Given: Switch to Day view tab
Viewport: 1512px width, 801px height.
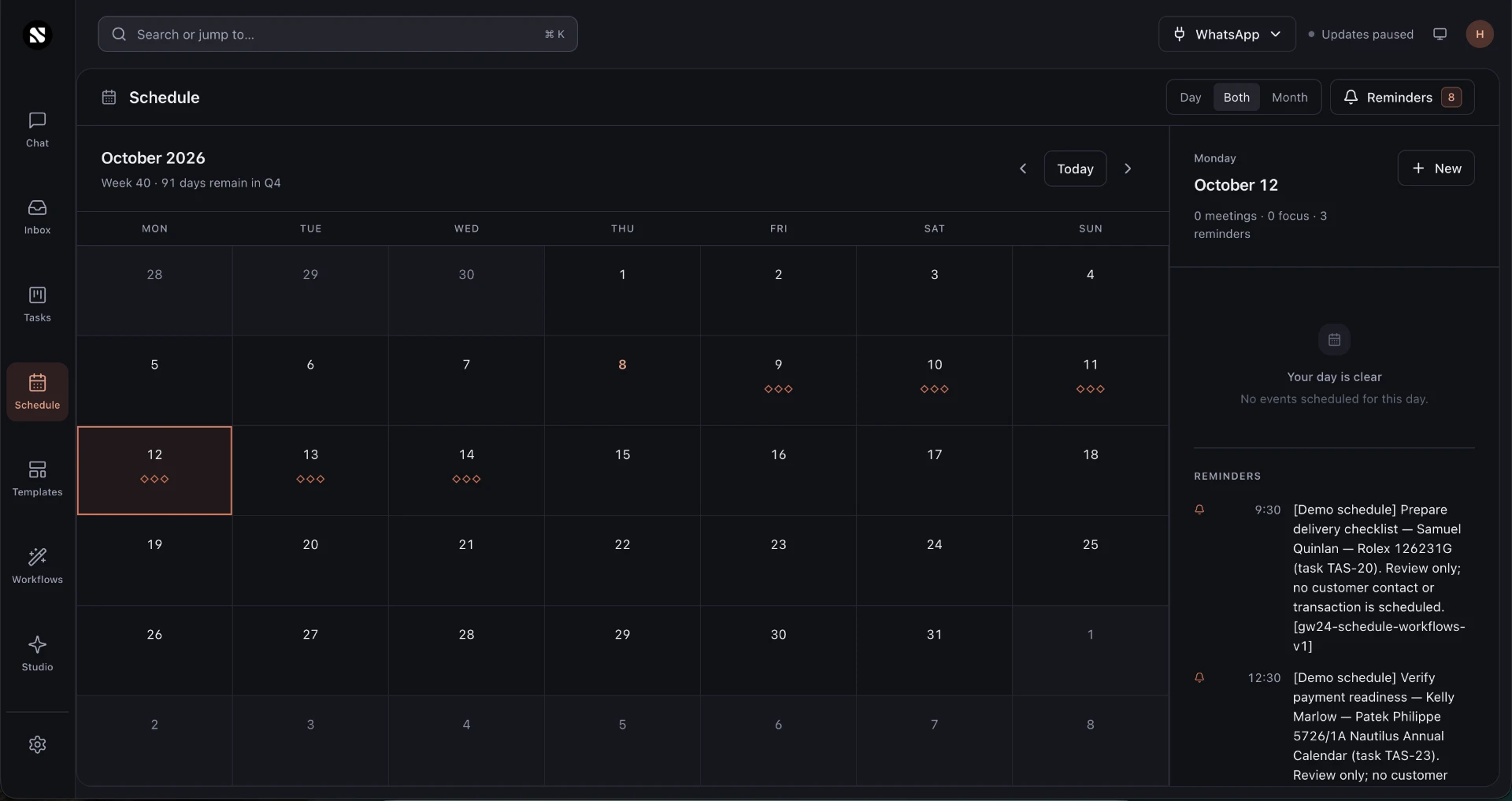Looking at the screenshot, I should coord(1190,97).
